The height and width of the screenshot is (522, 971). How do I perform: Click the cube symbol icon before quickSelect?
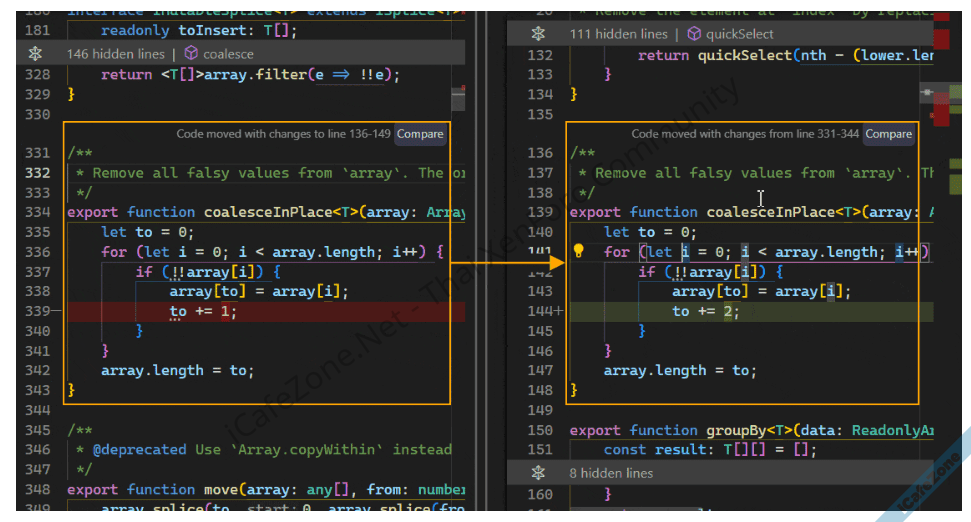coord(694,34)
